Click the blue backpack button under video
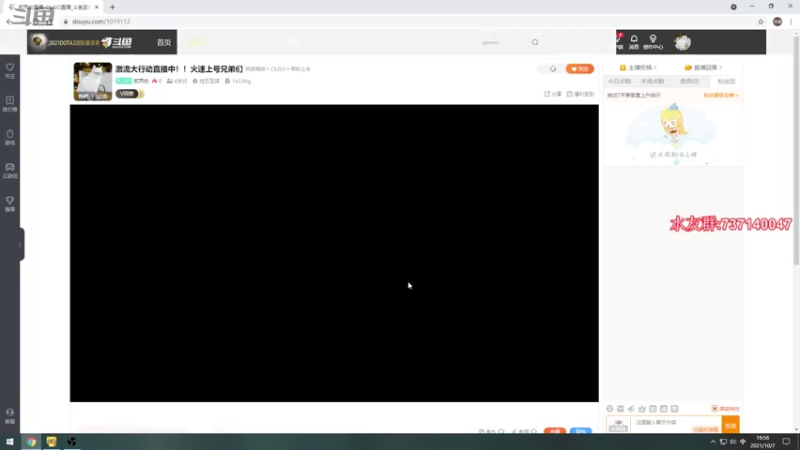800x450 pixels. [581, 431]
